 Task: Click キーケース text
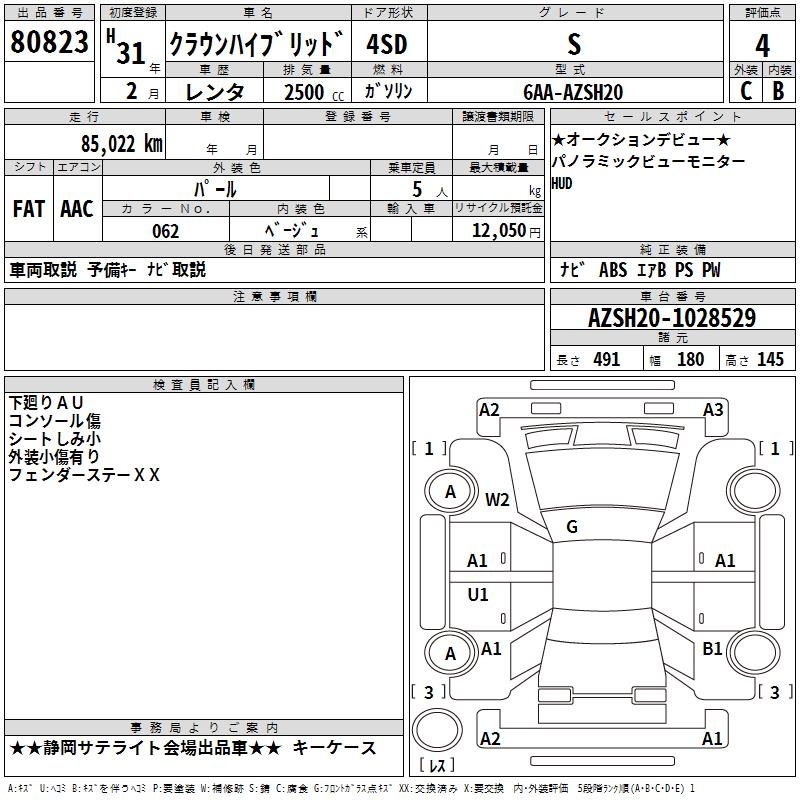tap(335, 748)
